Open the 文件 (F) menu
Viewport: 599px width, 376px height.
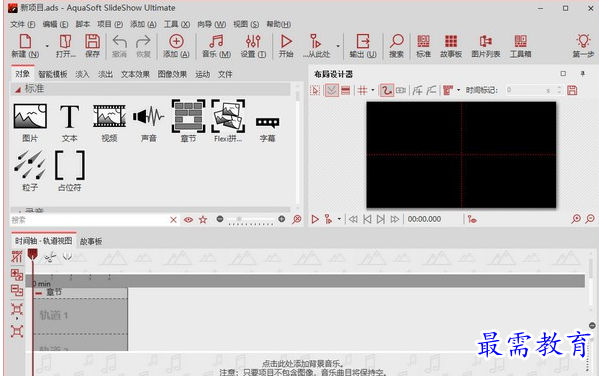23,24
